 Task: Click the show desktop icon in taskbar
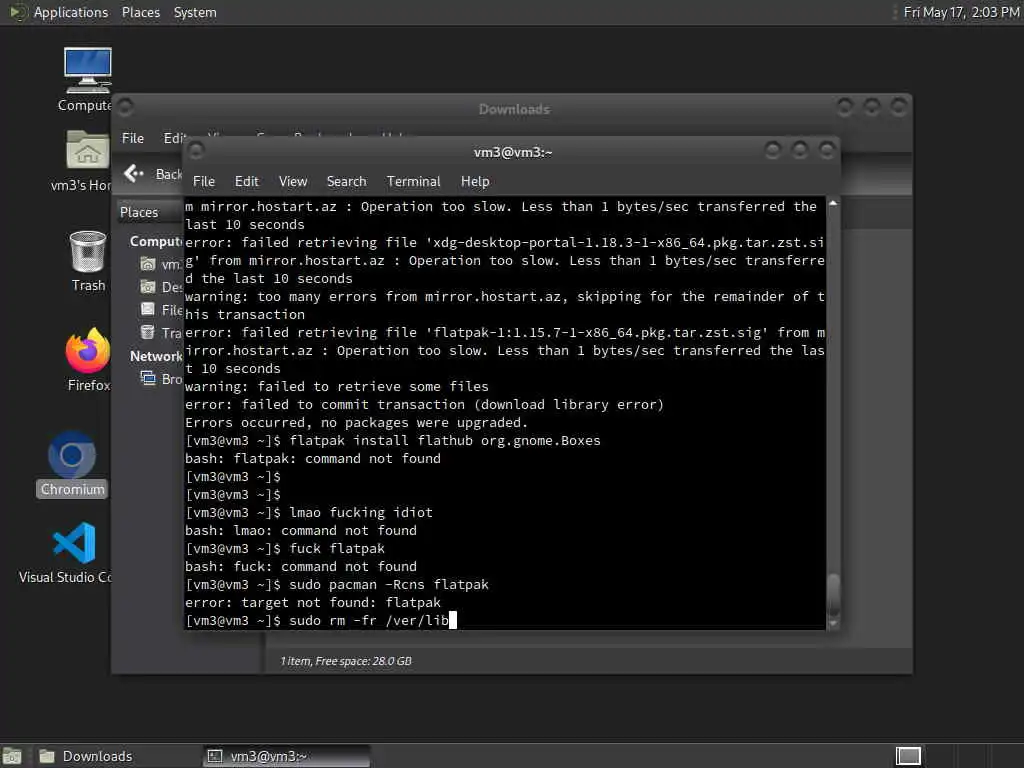pyautogui.click(x=12, y=756)
